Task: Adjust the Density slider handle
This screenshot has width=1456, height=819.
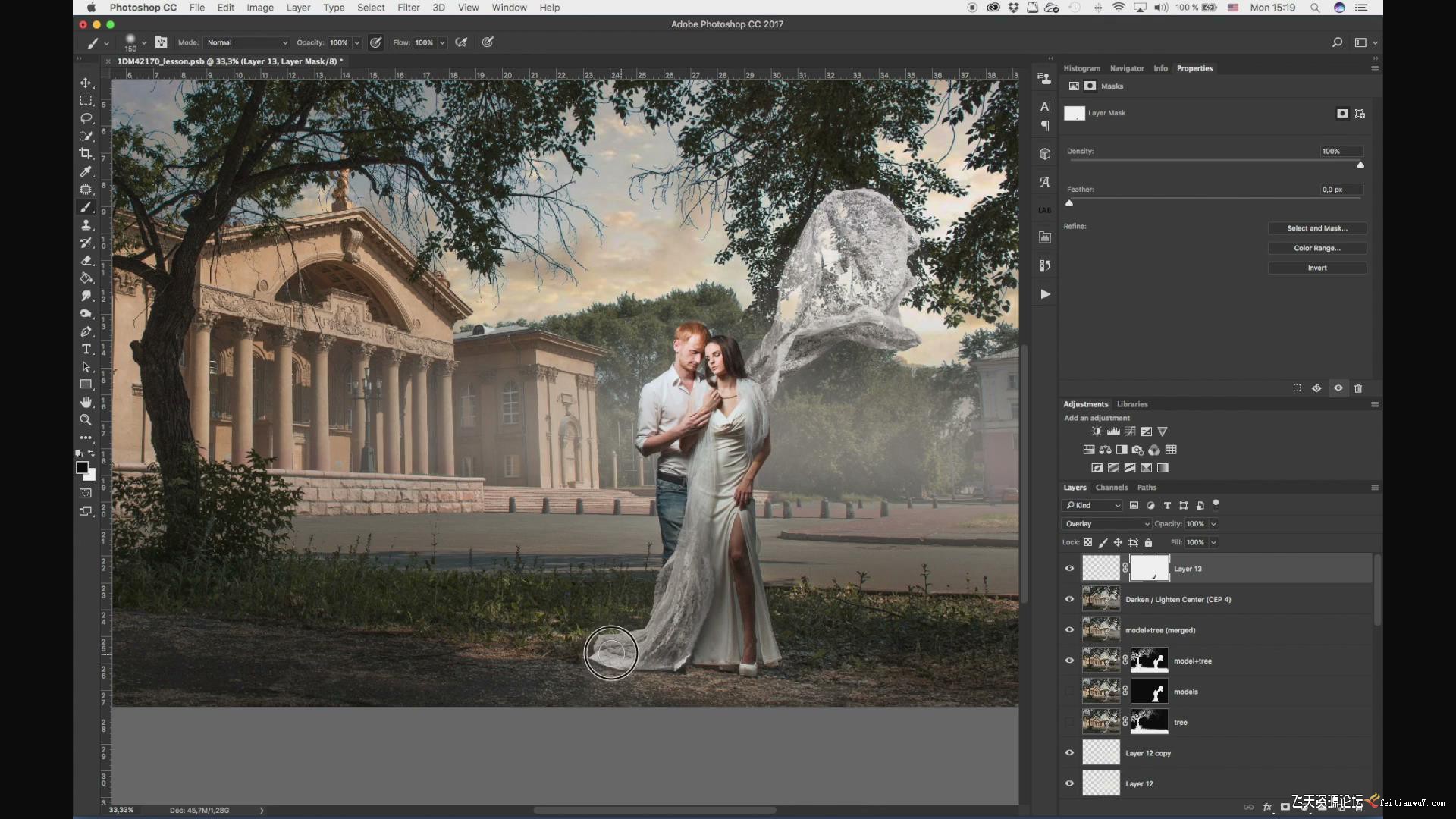Action: (1360, 165)
